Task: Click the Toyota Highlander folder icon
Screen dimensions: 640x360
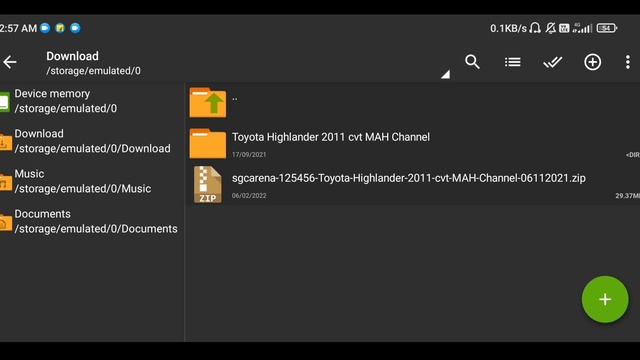Action: coord(208,143)
